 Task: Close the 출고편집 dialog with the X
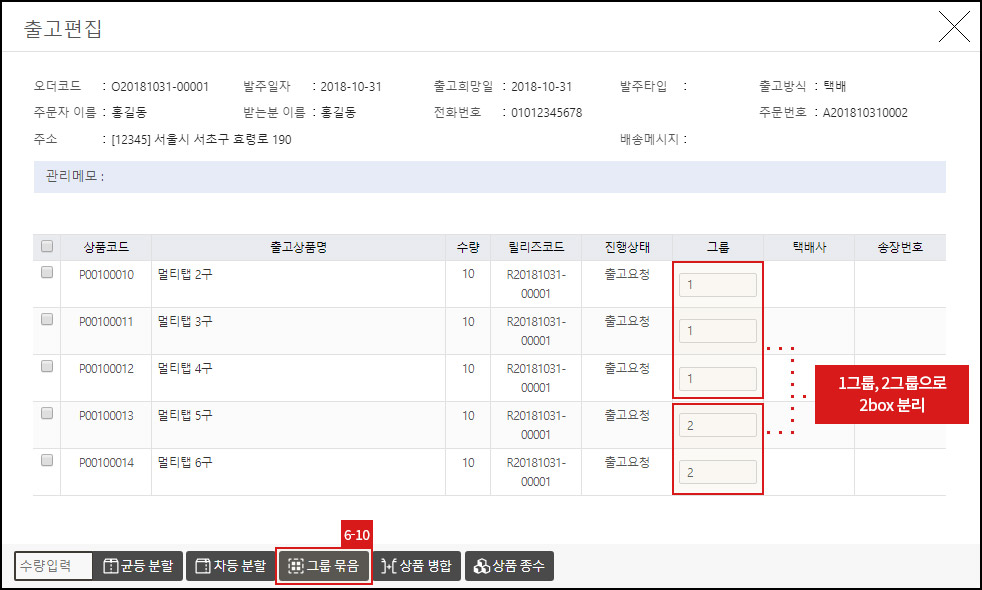point(954,27)
